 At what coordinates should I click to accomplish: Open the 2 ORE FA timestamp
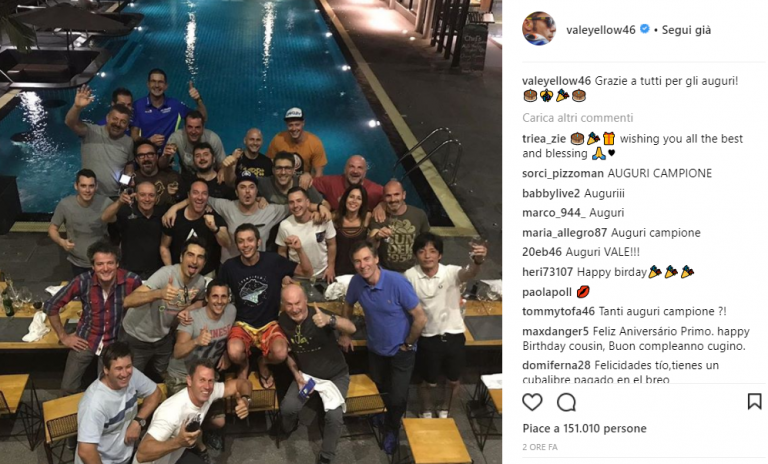540,447
